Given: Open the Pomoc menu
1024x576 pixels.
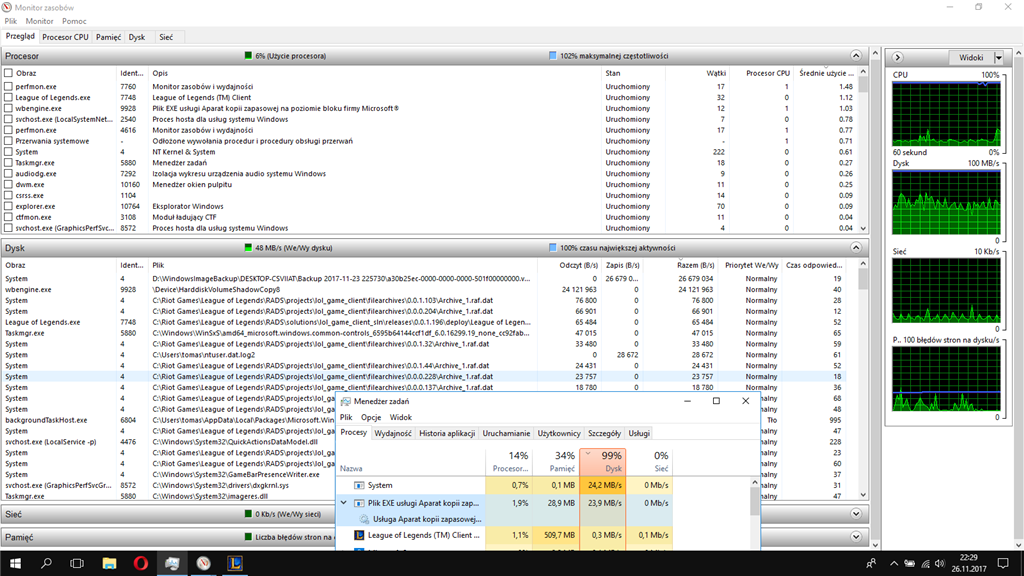Looking at the screenshot, I should pyautogui.click(x=74, y=21).
